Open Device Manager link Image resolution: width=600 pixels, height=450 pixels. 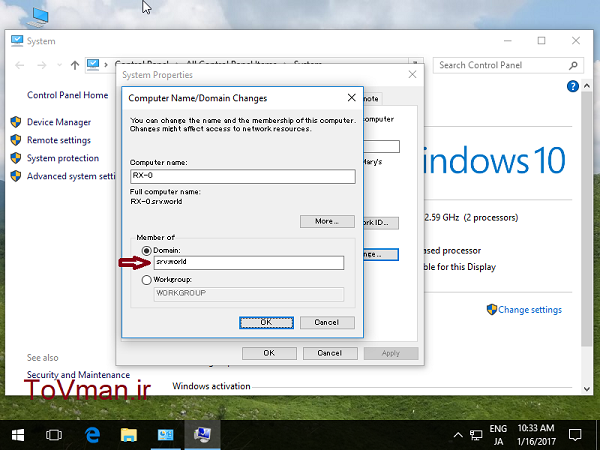(59, 122)
